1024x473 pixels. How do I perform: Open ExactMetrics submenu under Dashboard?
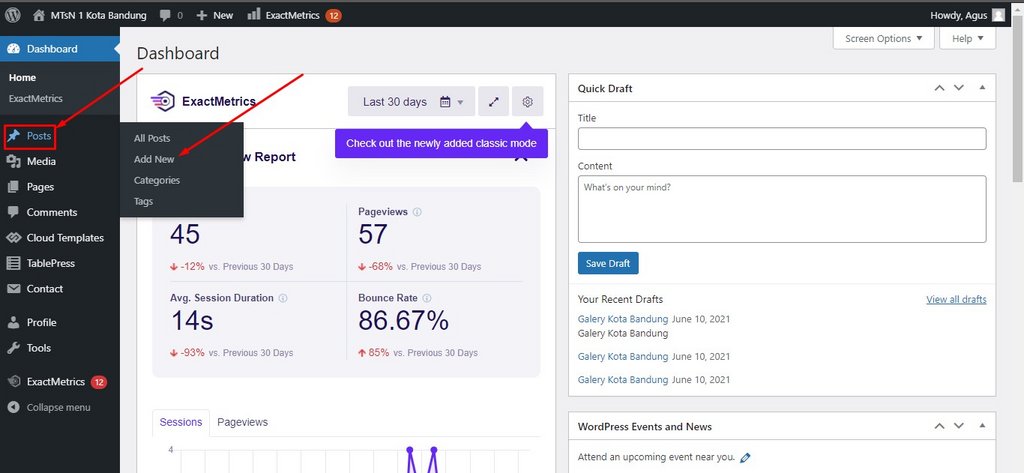36,99
